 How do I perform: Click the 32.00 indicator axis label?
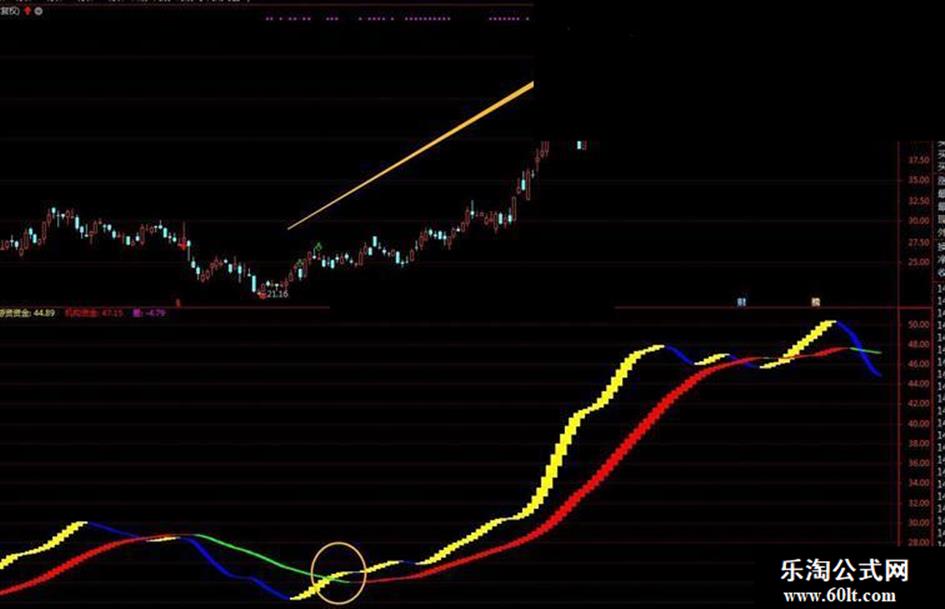point(918,503)
